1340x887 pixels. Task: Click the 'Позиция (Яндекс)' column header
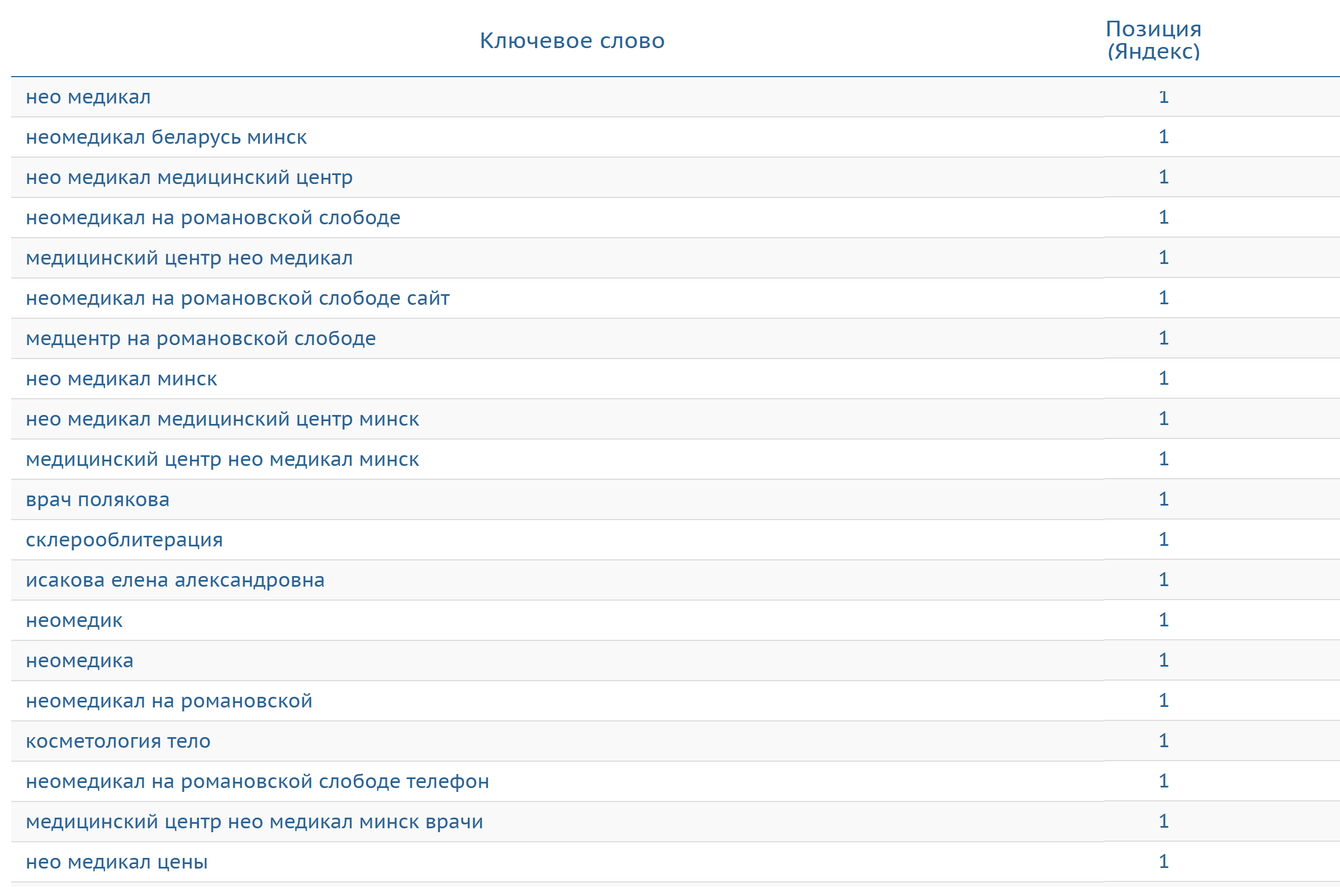pyautogui.click(x=1153, y=40)
